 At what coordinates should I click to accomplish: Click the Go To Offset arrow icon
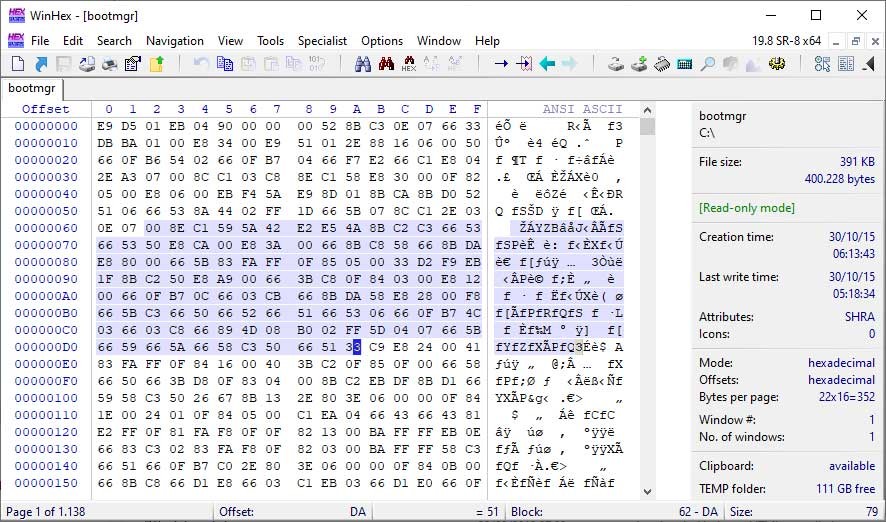pos(501,64)
